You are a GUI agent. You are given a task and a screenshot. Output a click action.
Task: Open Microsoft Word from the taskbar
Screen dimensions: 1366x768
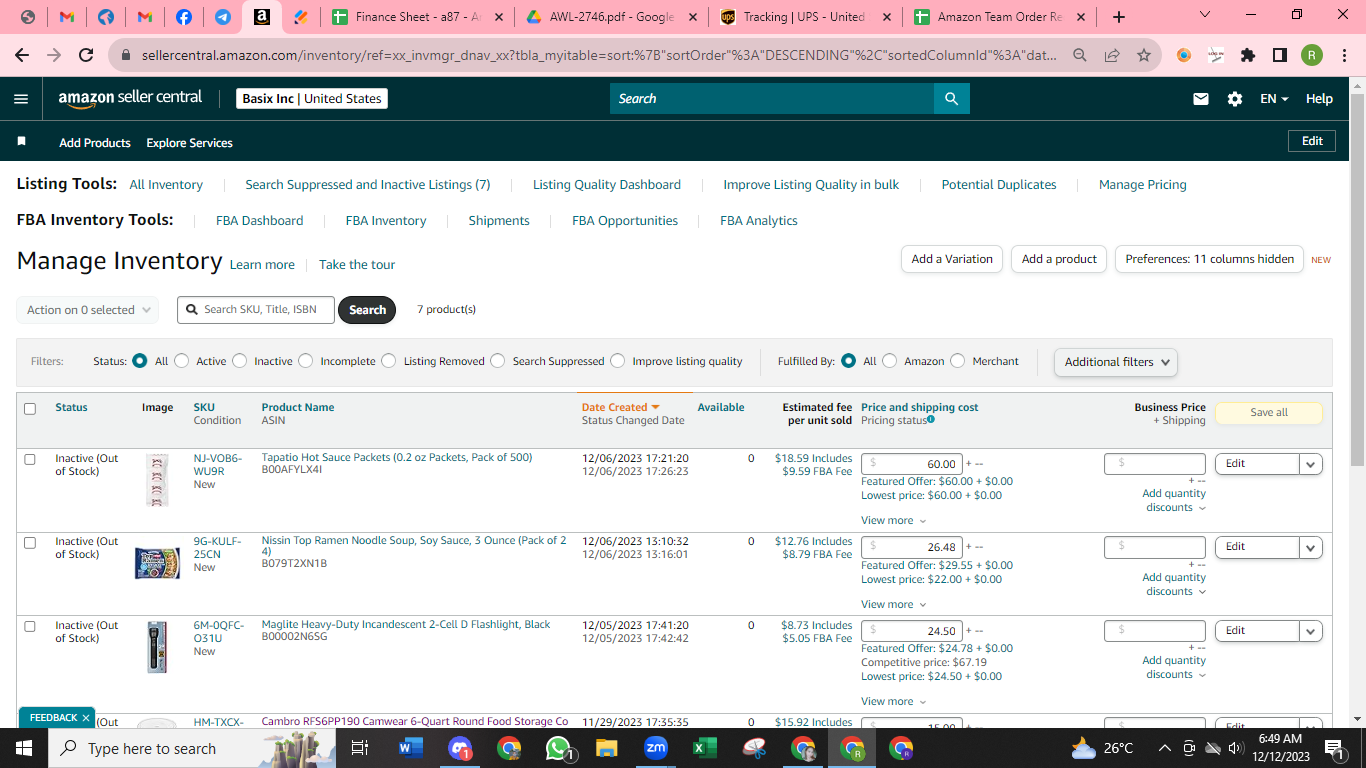410,748
